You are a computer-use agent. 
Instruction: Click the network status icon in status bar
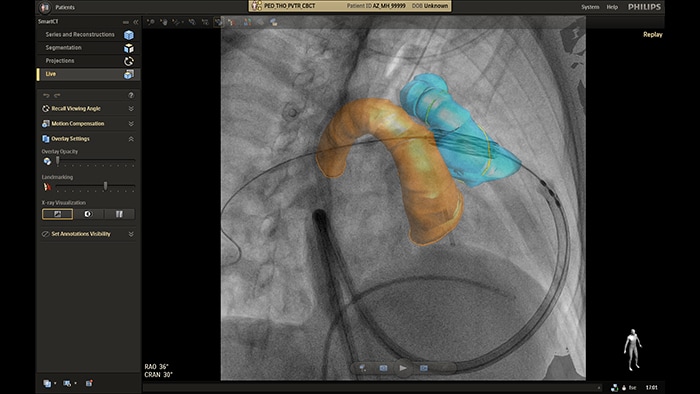614,388
